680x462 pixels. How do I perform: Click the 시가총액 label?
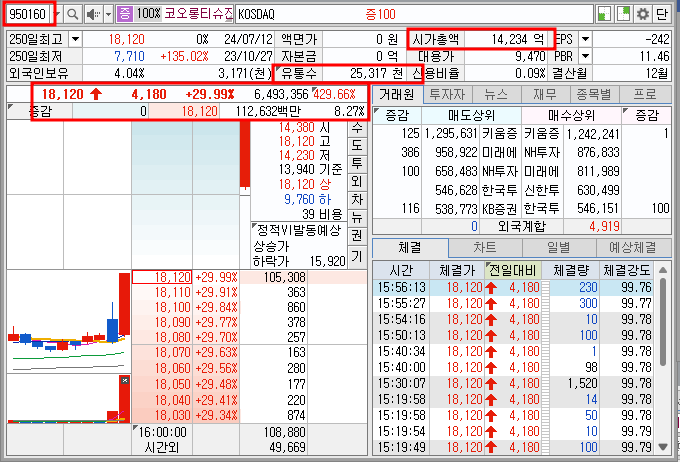435,39
